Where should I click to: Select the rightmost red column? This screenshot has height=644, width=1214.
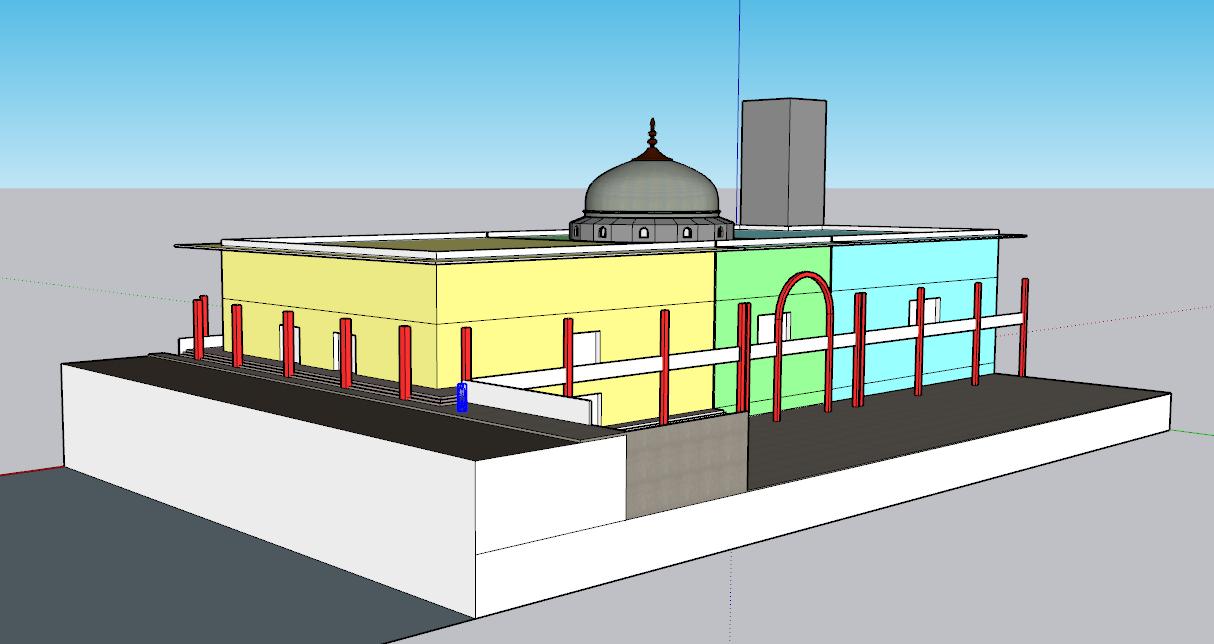coord(1024,326)
